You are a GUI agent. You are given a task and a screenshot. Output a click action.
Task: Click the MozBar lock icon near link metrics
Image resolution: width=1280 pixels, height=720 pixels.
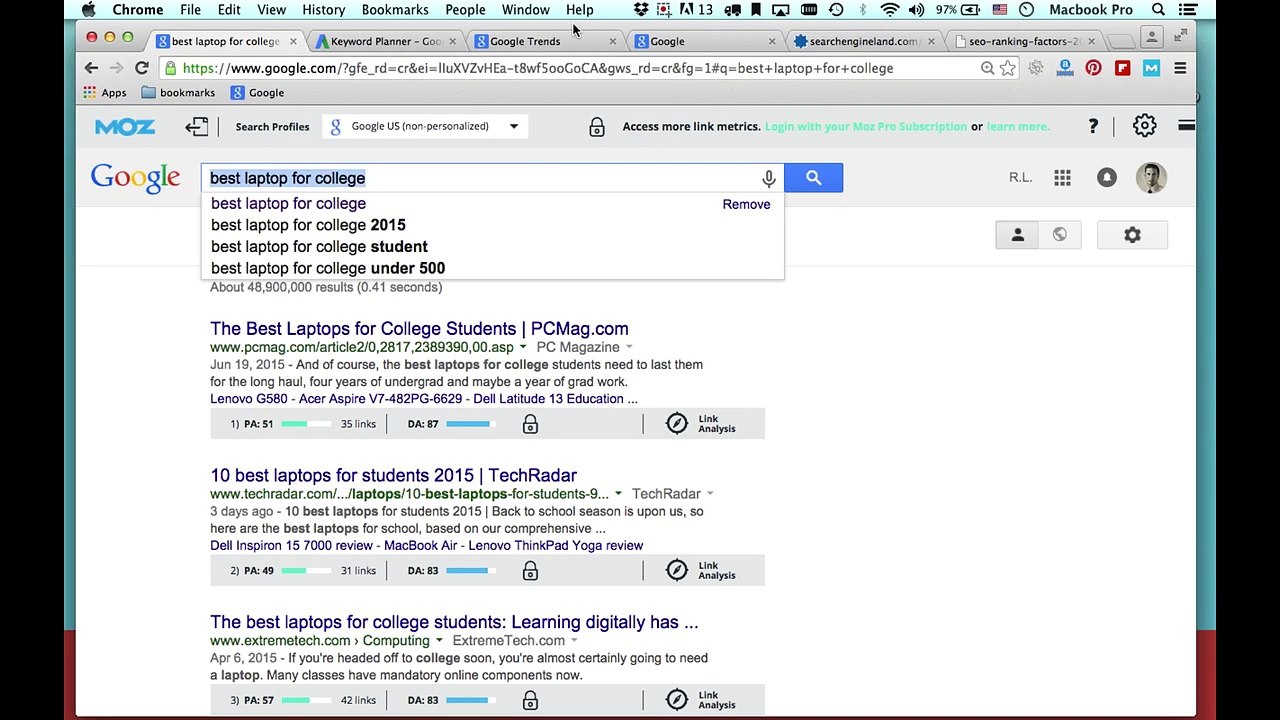pyautogui.click(x=596, y=127)
